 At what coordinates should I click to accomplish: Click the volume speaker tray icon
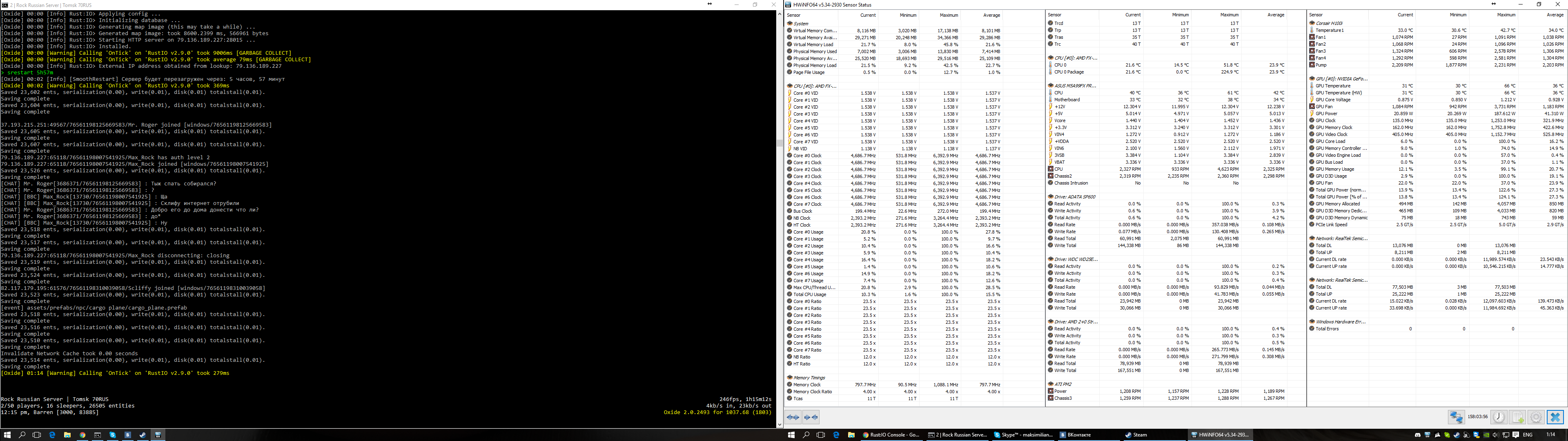[1496, 435]
